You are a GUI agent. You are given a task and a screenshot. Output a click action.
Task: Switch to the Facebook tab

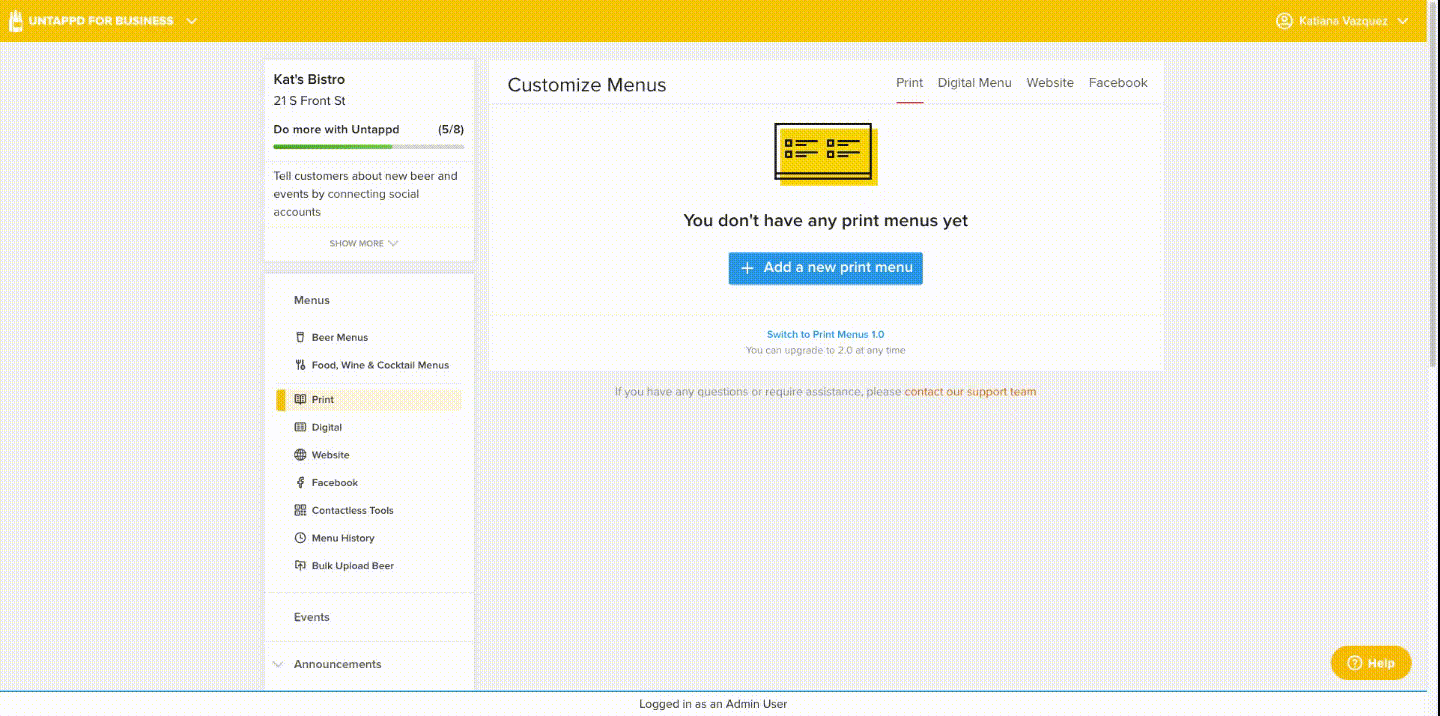(1118, 83)
